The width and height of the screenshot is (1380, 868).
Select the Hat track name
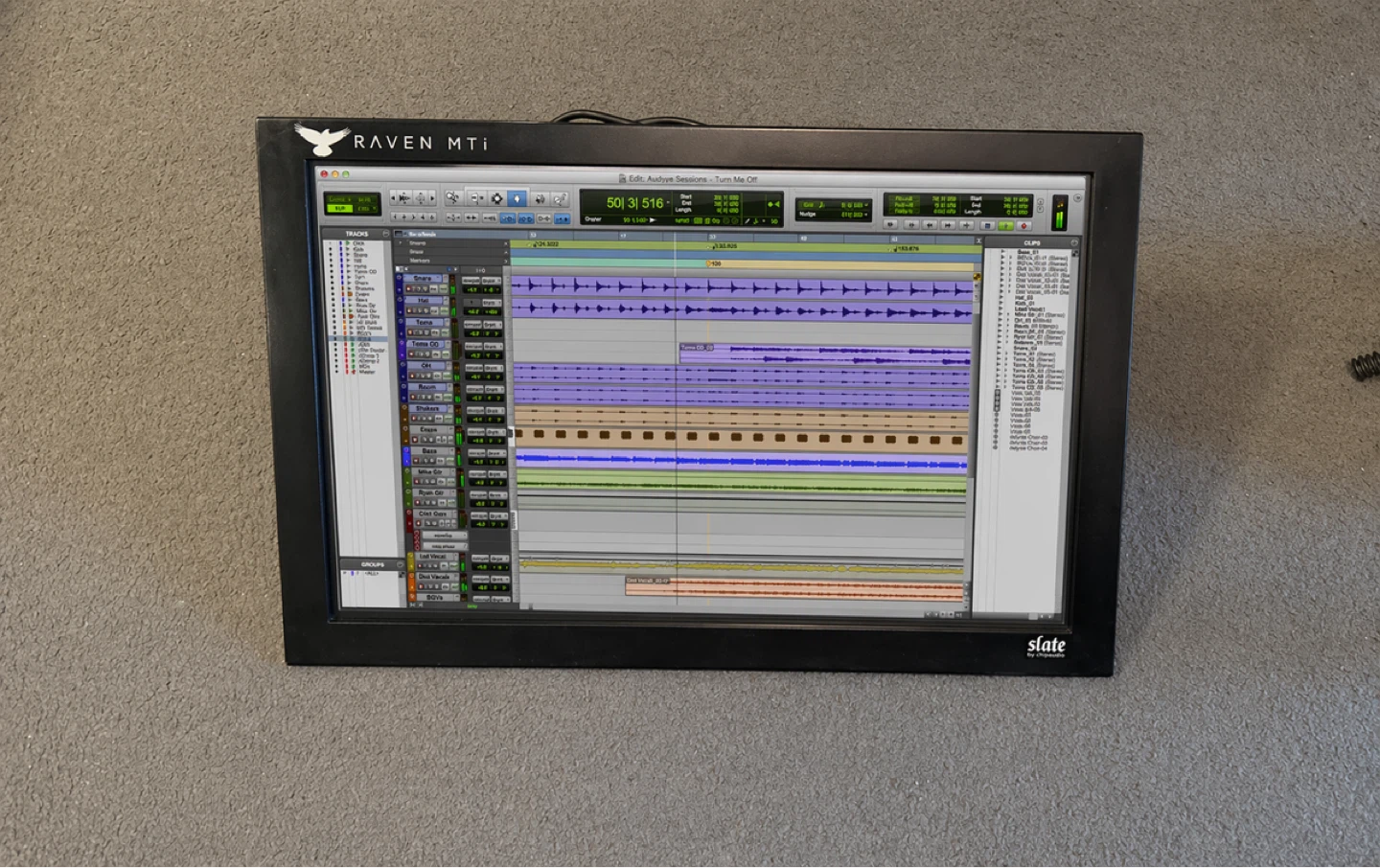pos(423,300)
